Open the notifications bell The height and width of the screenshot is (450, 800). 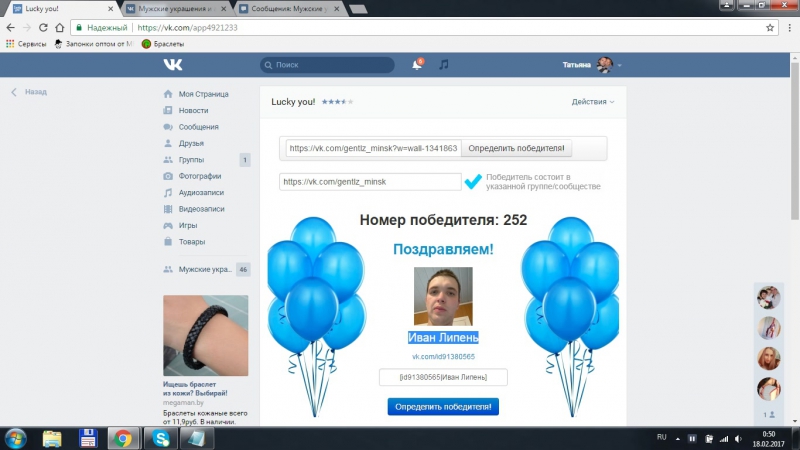tap(417, 65)
